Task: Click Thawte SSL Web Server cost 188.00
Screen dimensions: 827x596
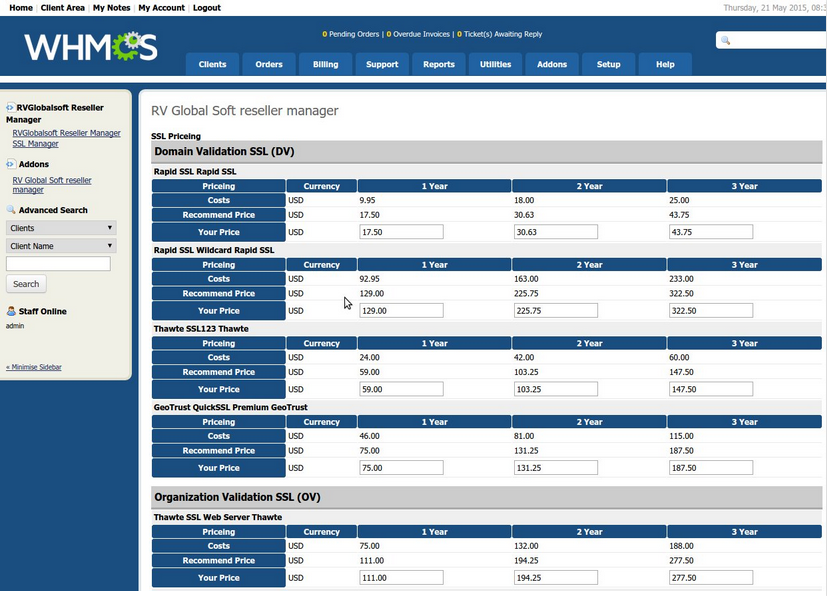Action: click(x=681, y=546)
